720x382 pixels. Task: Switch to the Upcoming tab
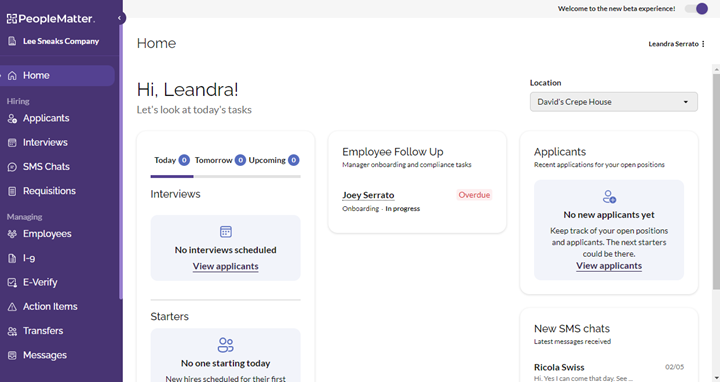[x=274, y=160]
